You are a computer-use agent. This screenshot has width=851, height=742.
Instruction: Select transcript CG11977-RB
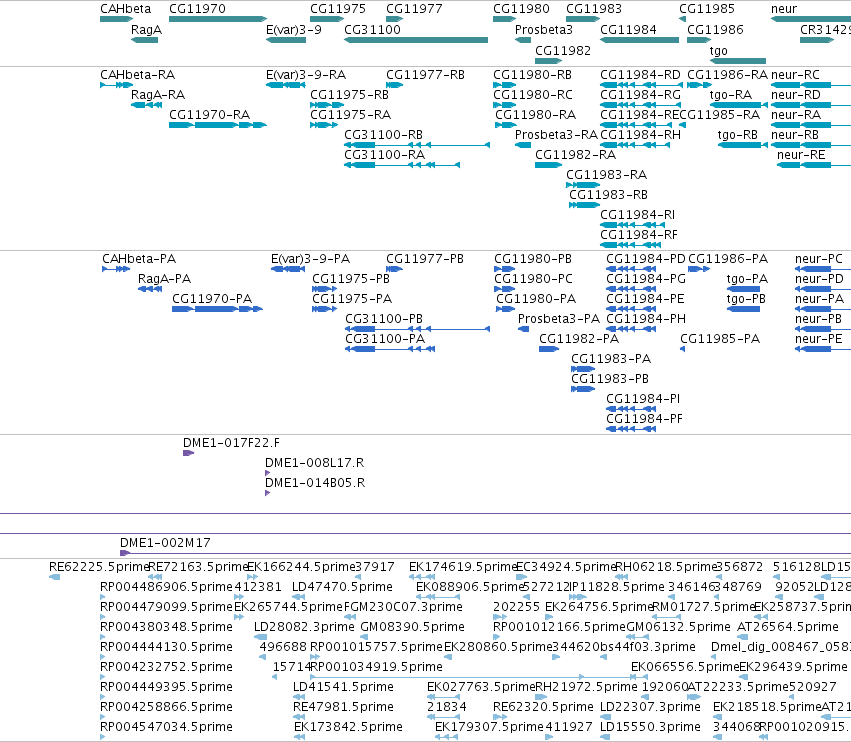395,85
